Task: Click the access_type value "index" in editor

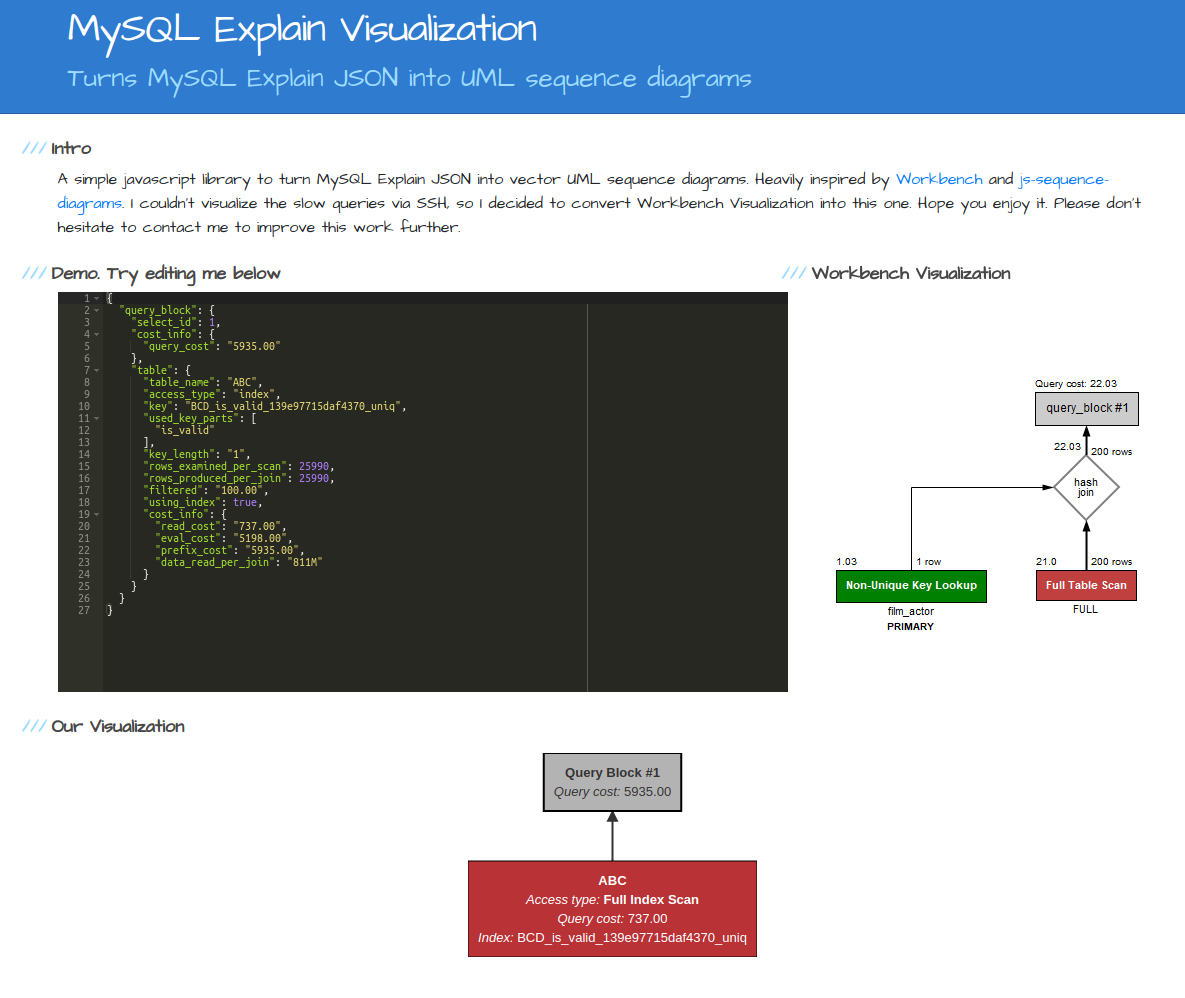Action: (x=254, y=394)
